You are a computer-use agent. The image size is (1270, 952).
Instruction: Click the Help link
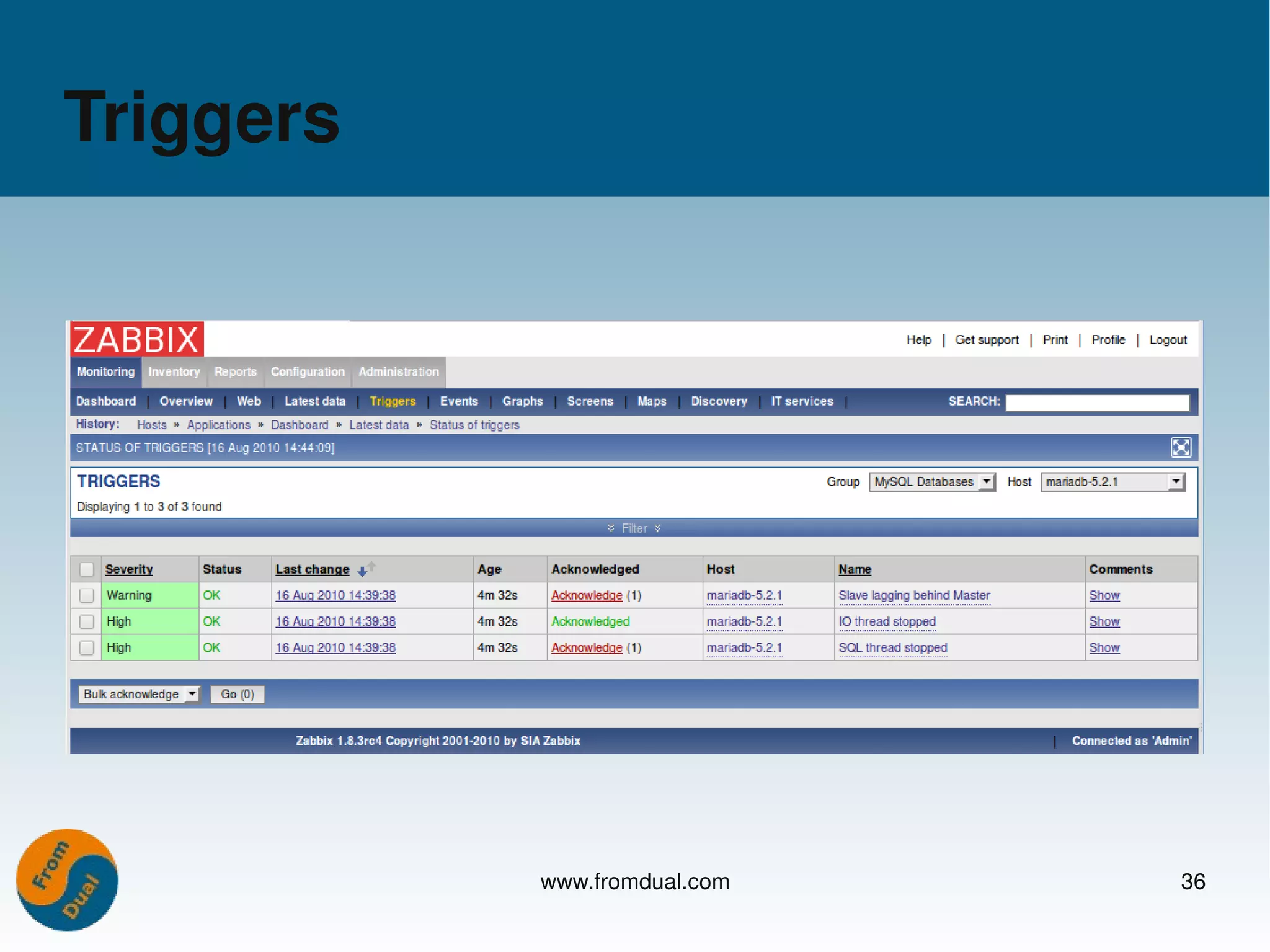(x=919, y=340)
